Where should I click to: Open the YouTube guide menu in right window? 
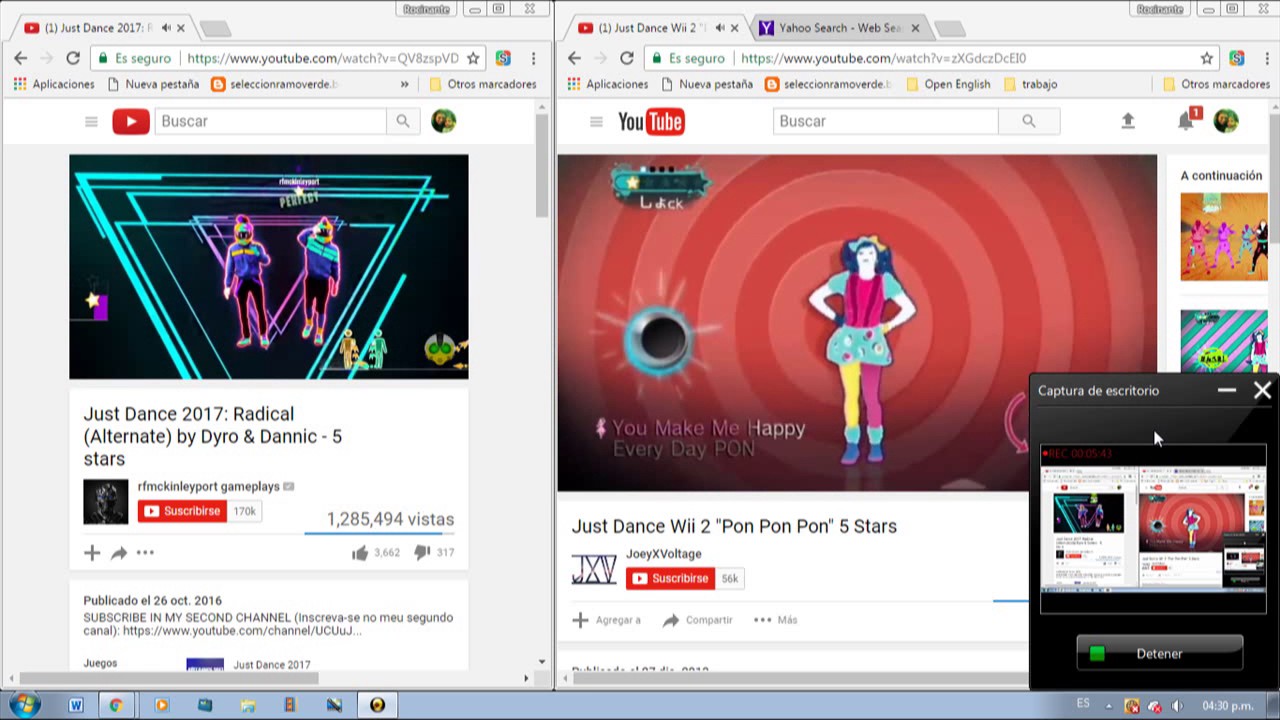(x=596, y=121)
